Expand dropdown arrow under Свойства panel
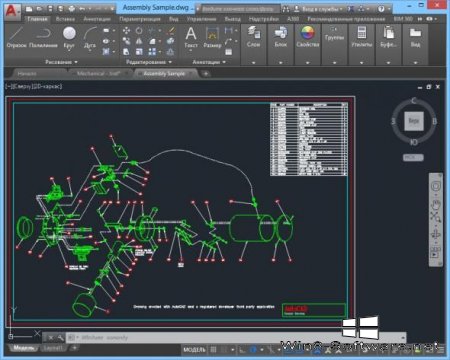450x360 pixels. click(308, 62)
